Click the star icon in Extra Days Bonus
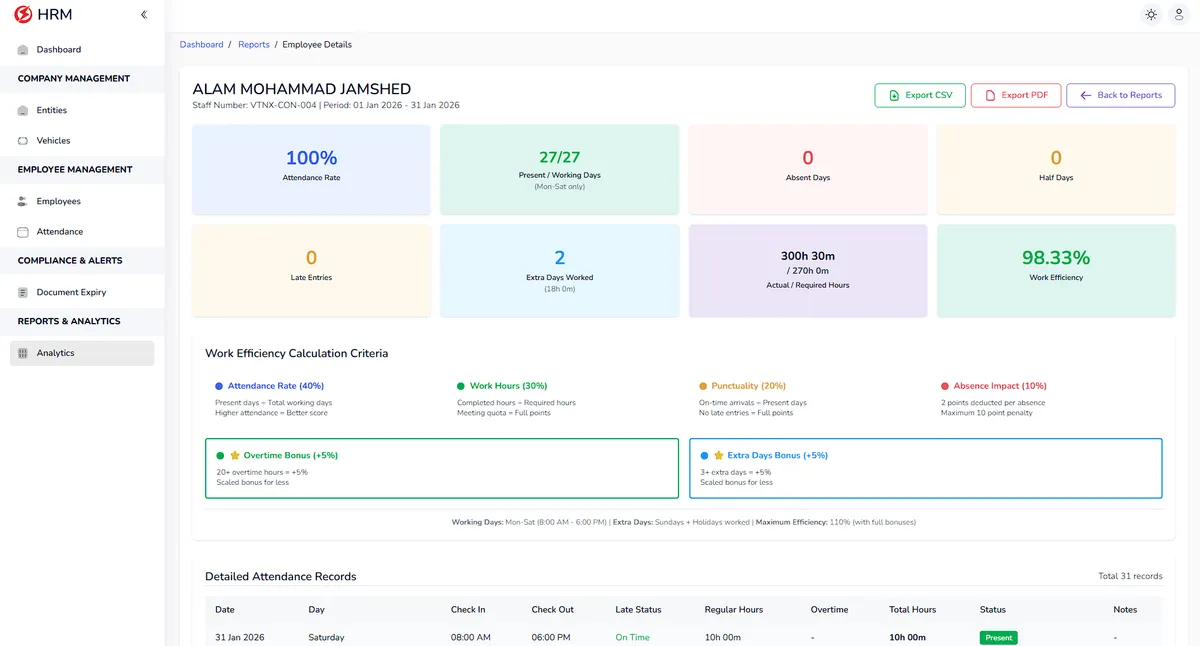1200x646 pixels. click(719, 455)
